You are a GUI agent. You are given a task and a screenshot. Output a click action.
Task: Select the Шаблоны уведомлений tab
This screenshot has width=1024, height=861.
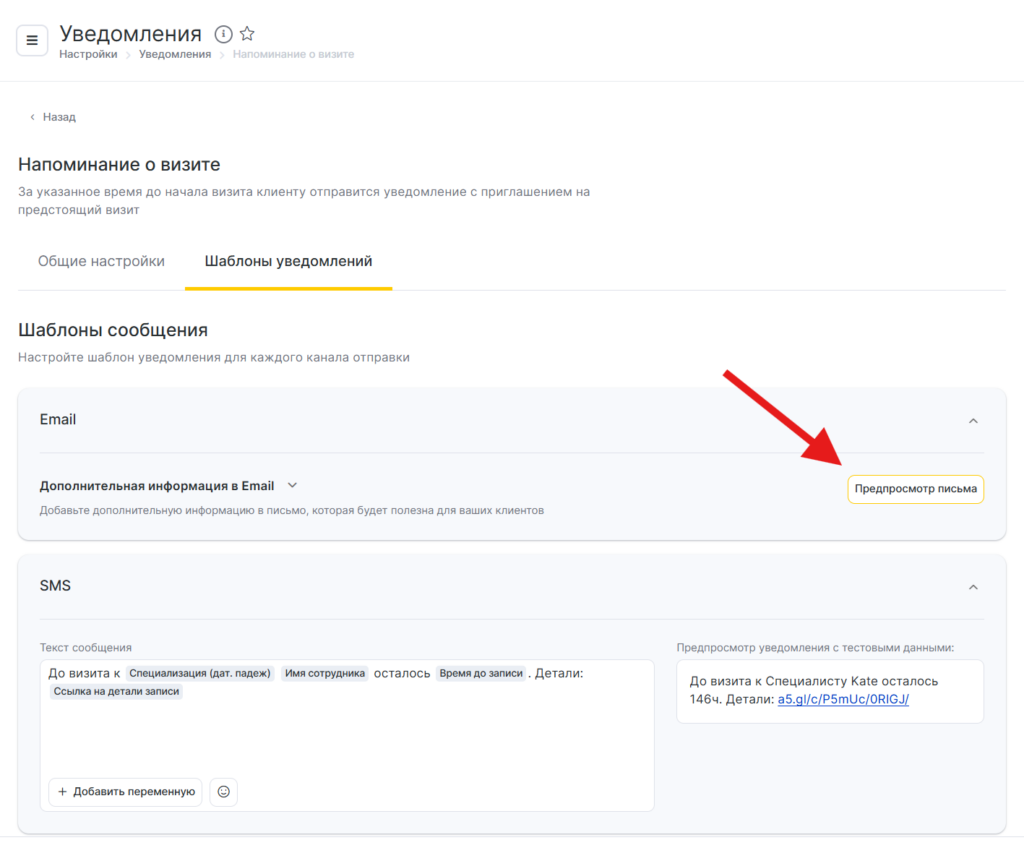tap(288, 261)
